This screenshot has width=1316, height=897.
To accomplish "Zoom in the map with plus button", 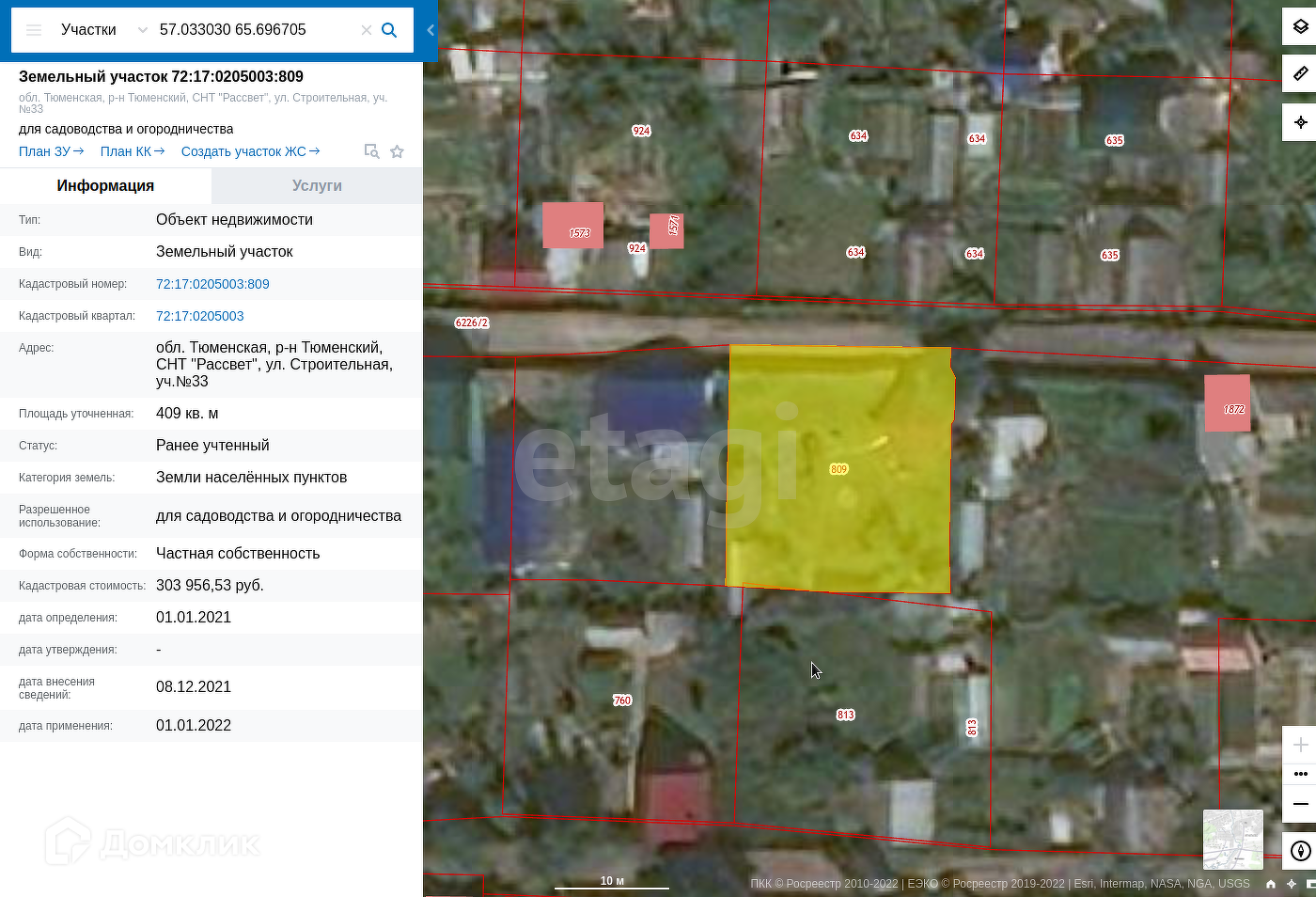I will click(x=1300, y=745).
